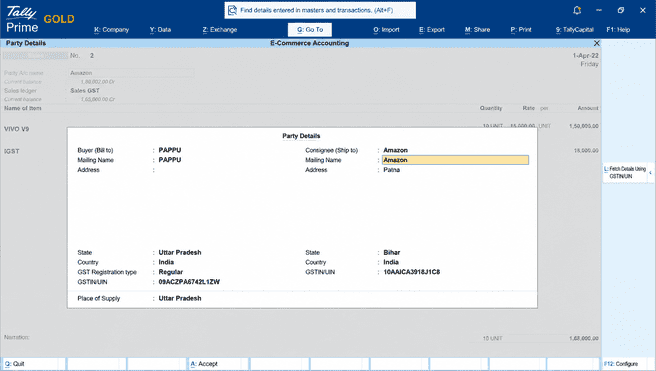Click Consignee (Ship to) value Amazon
Image resolution: width=656 pixels, height=371 pixels.
[x=395, y=150]
